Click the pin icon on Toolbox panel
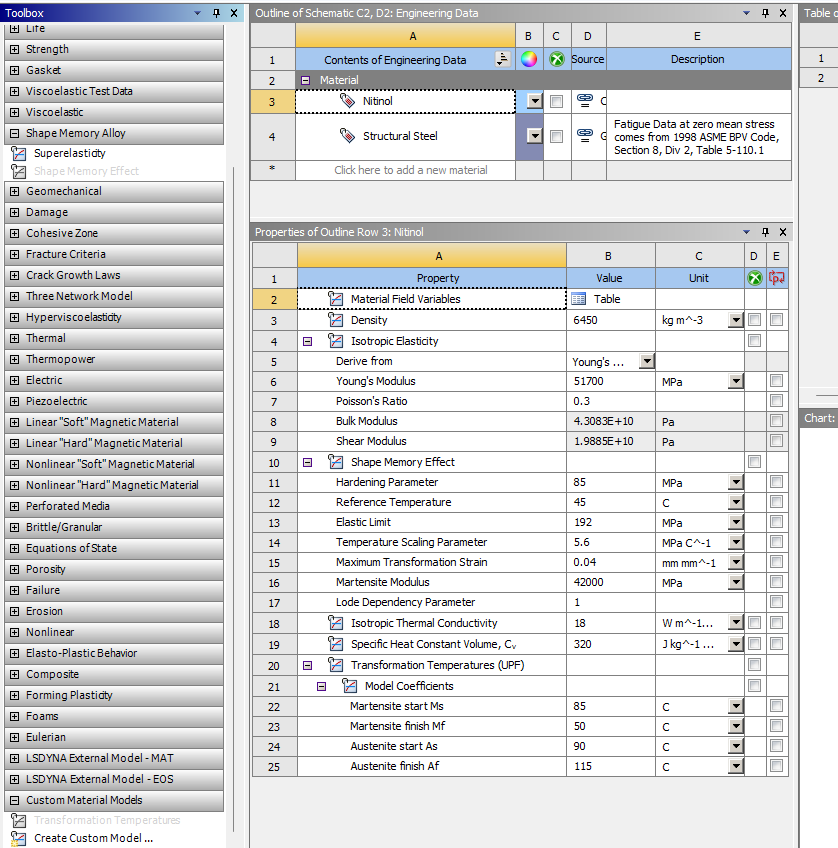The image size is (838, 848). [x=217, y=13]
